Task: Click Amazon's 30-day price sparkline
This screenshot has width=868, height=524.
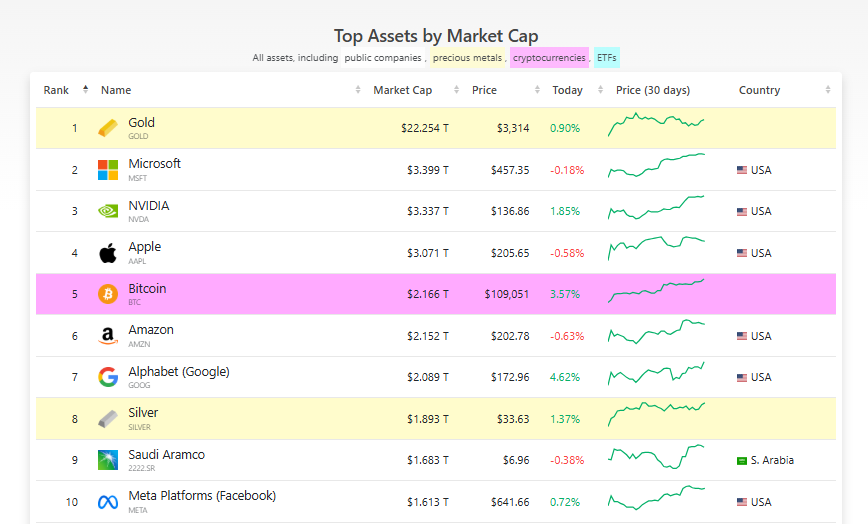Action: [656, 331]
